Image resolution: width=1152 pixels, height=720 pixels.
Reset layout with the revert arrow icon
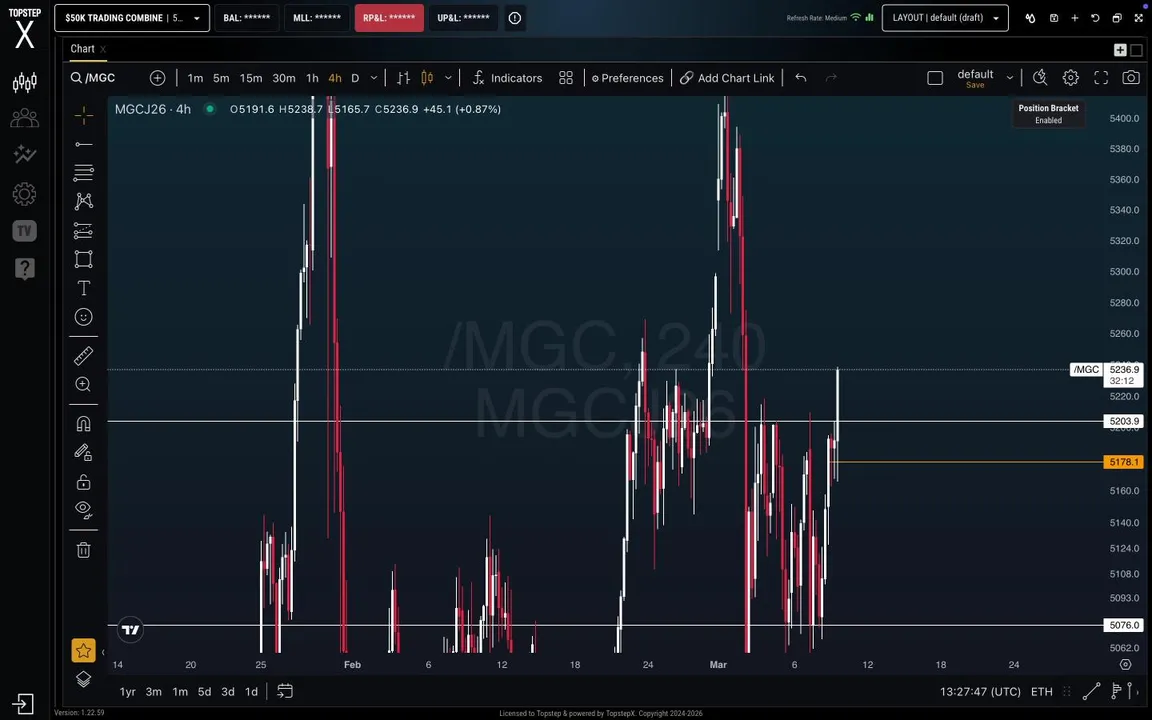click(1095, 18)
